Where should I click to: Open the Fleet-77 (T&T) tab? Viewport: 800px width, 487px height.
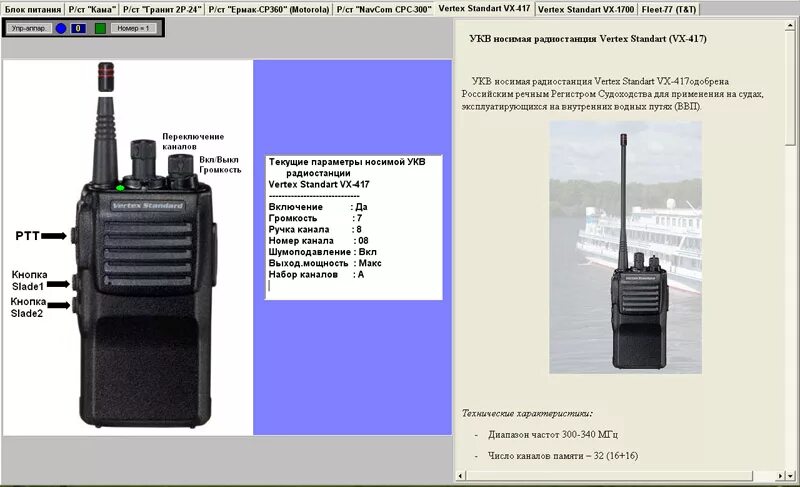click(669, 10)
